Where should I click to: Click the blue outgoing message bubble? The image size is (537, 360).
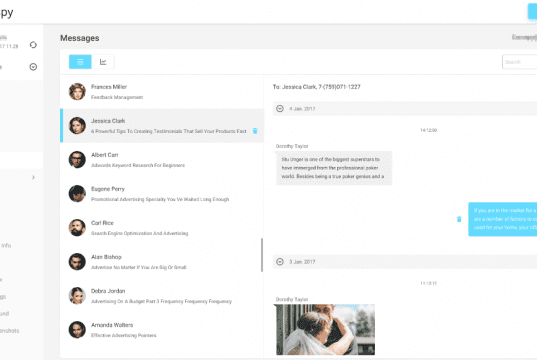coord(502,219)
